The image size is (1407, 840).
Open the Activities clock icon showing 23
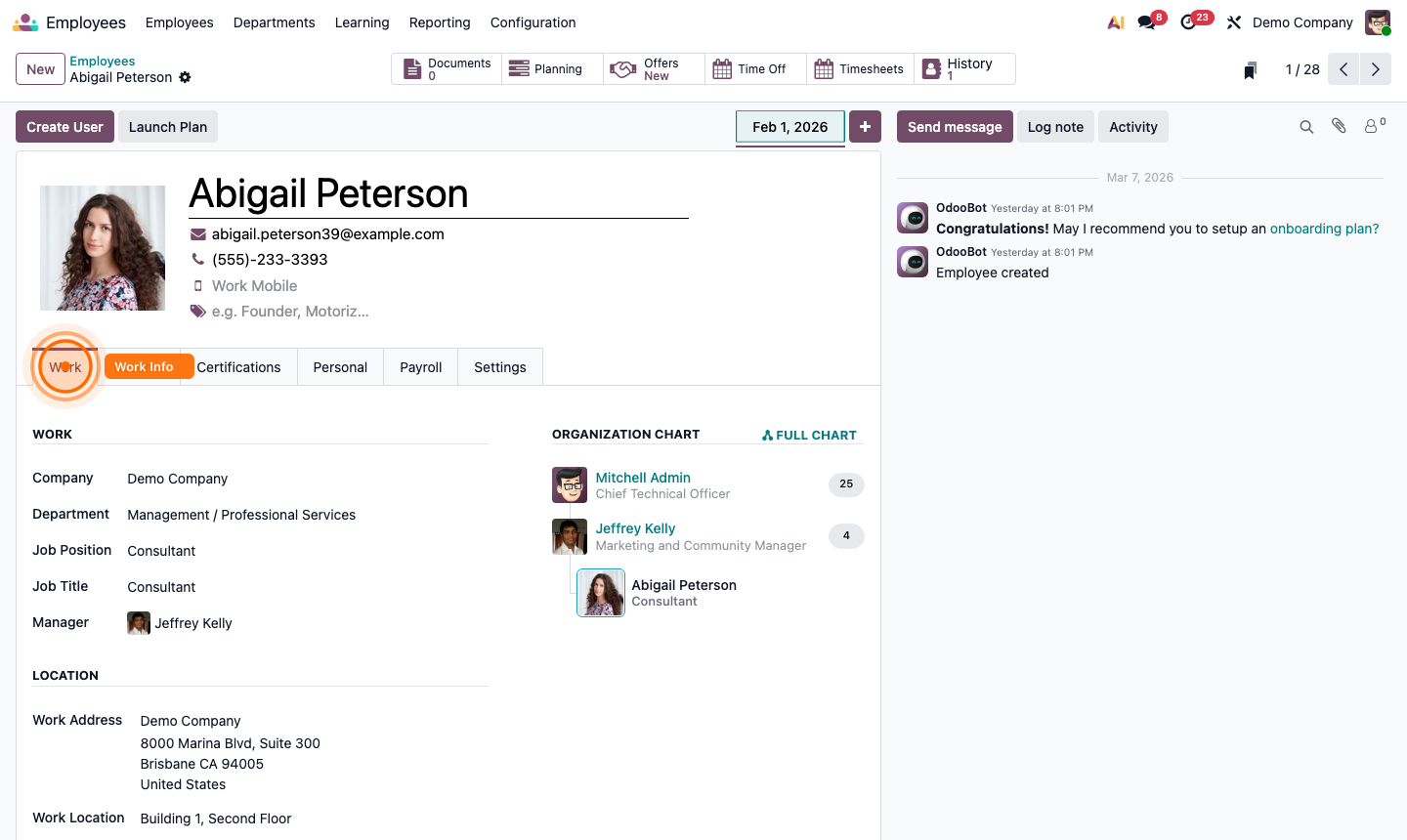pos(1188,21)
